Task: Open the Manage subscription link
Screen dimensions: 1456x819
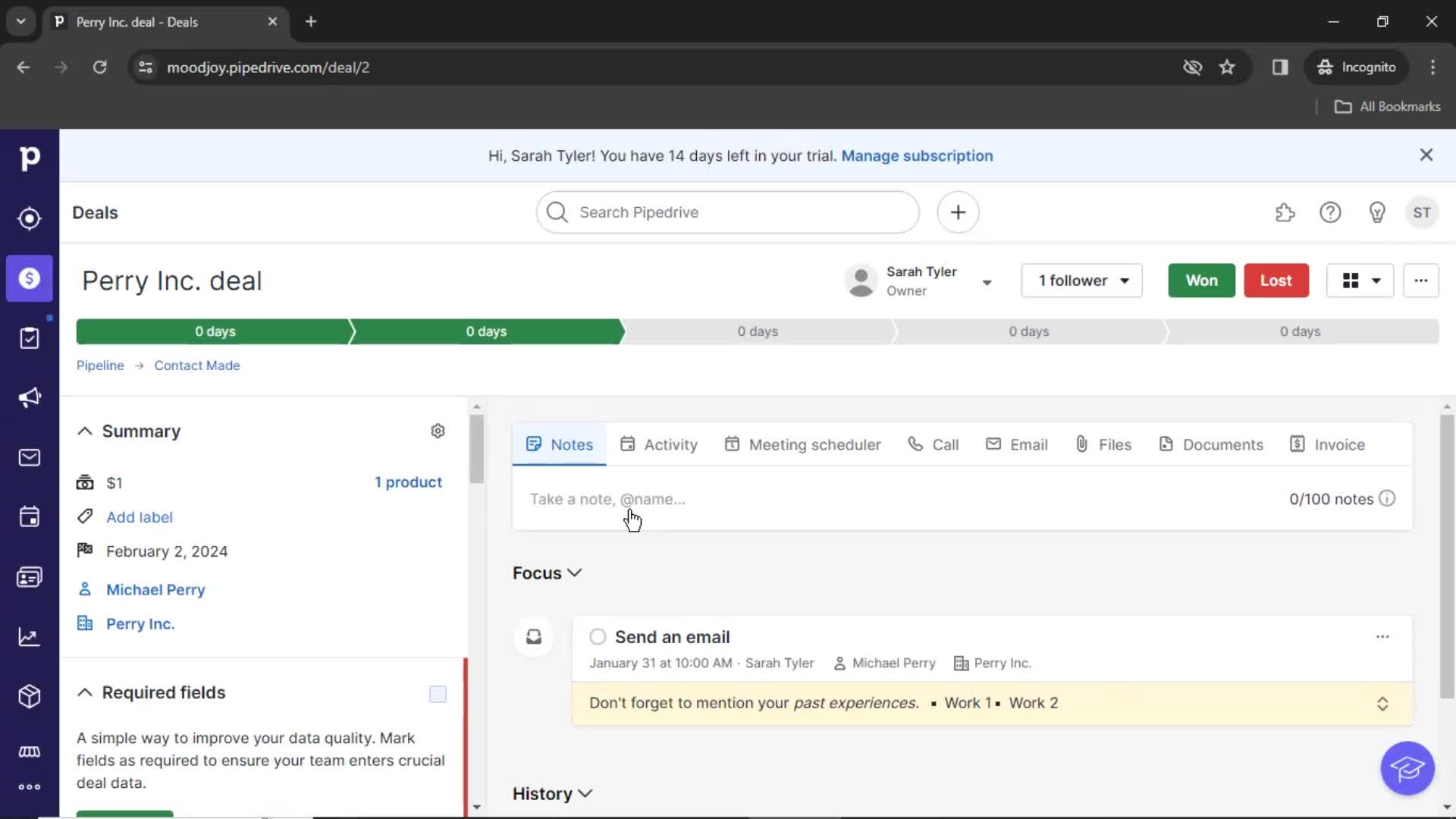Action: pos(917,155)
